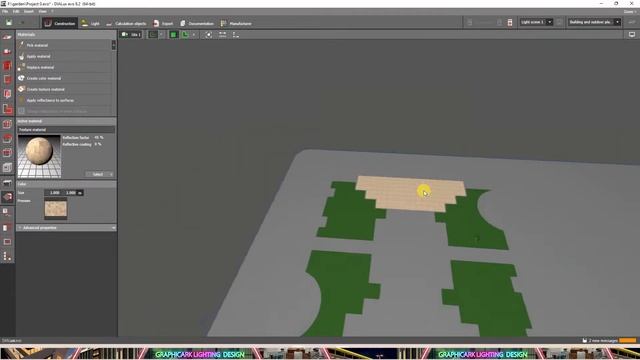Click the red L-shaped sidebar tool icon
The height and width of the screenshot is (360, 640).
(7, 109)
